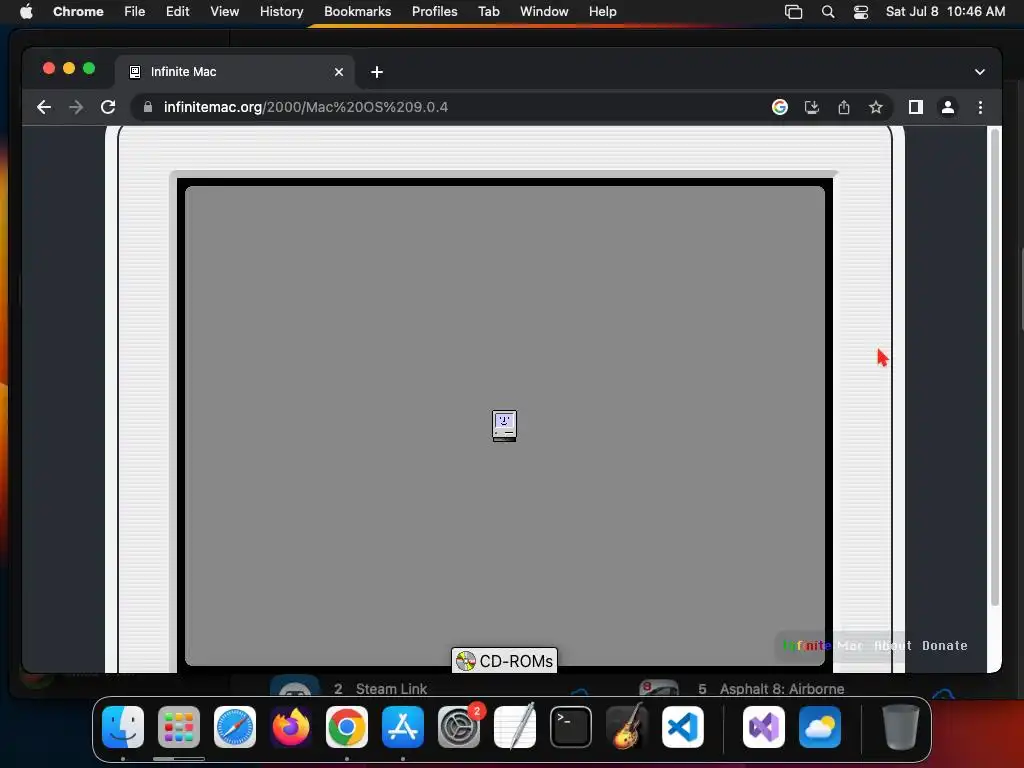Open the About link

pyautogui.click(x=893, y=645)
